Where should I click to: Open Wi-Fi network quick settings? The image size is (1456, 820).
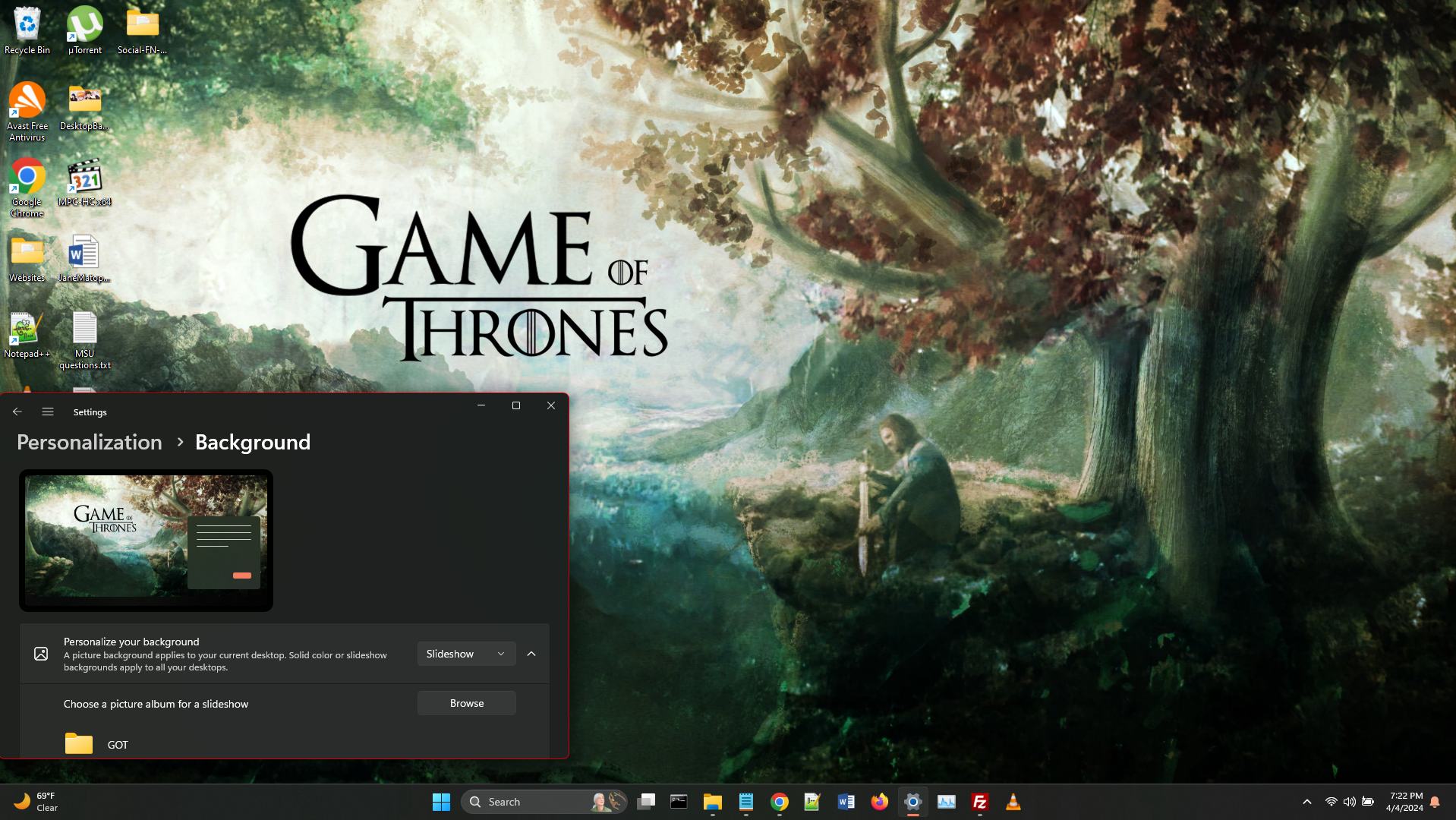pos(1331,802)
